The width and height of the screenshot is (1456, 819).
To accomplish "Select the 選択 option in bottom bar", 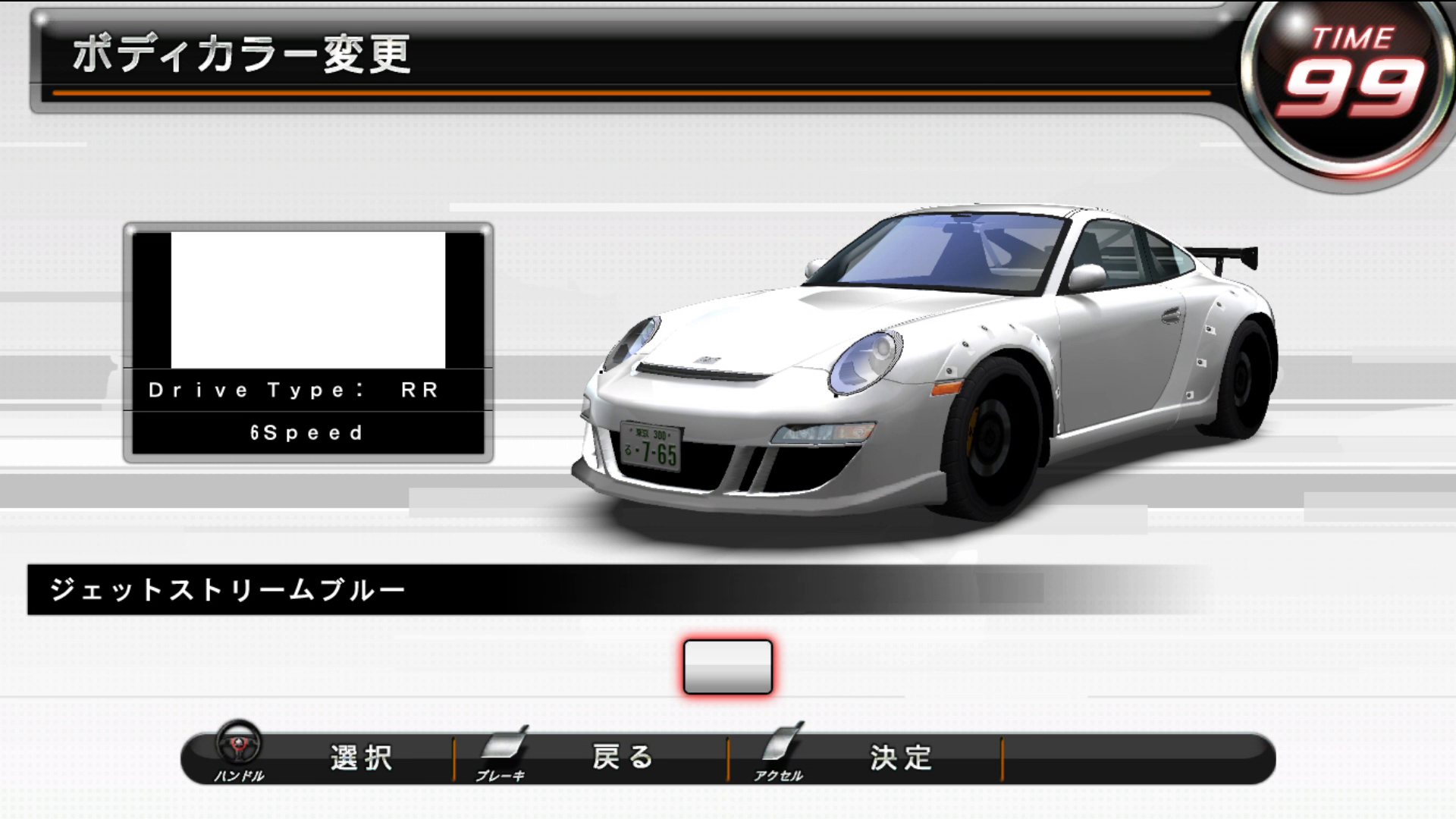I will [361, 758].
